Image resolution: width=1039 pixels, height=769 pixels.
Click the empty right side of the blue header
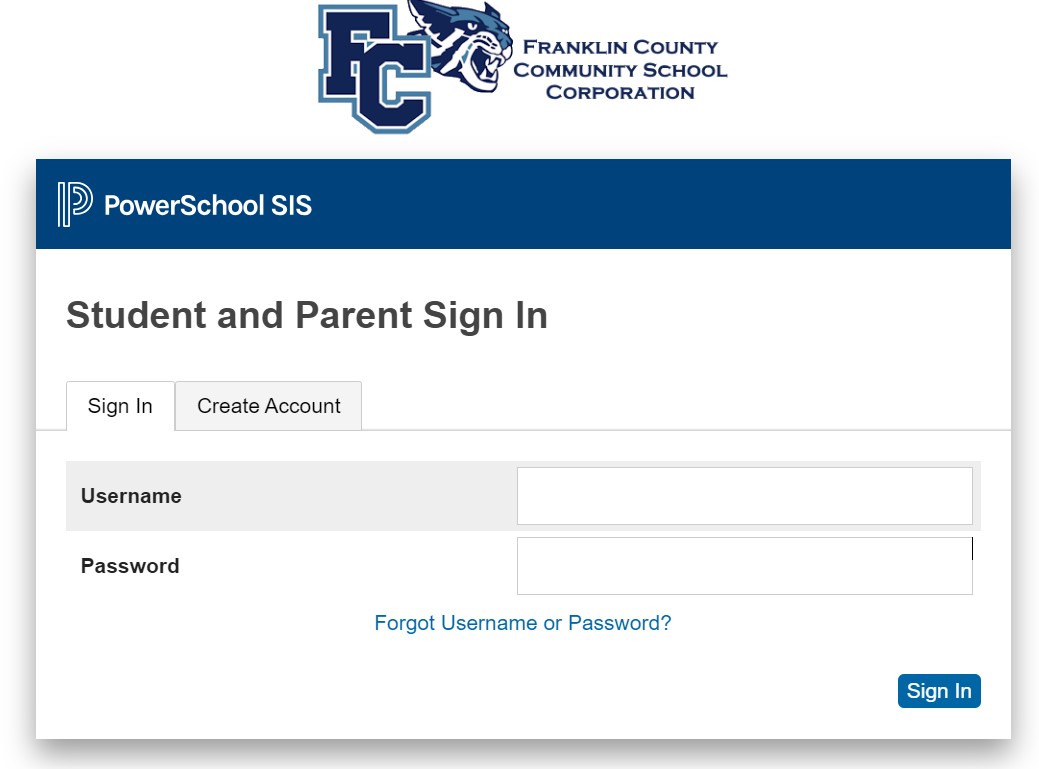coord(750,204)
